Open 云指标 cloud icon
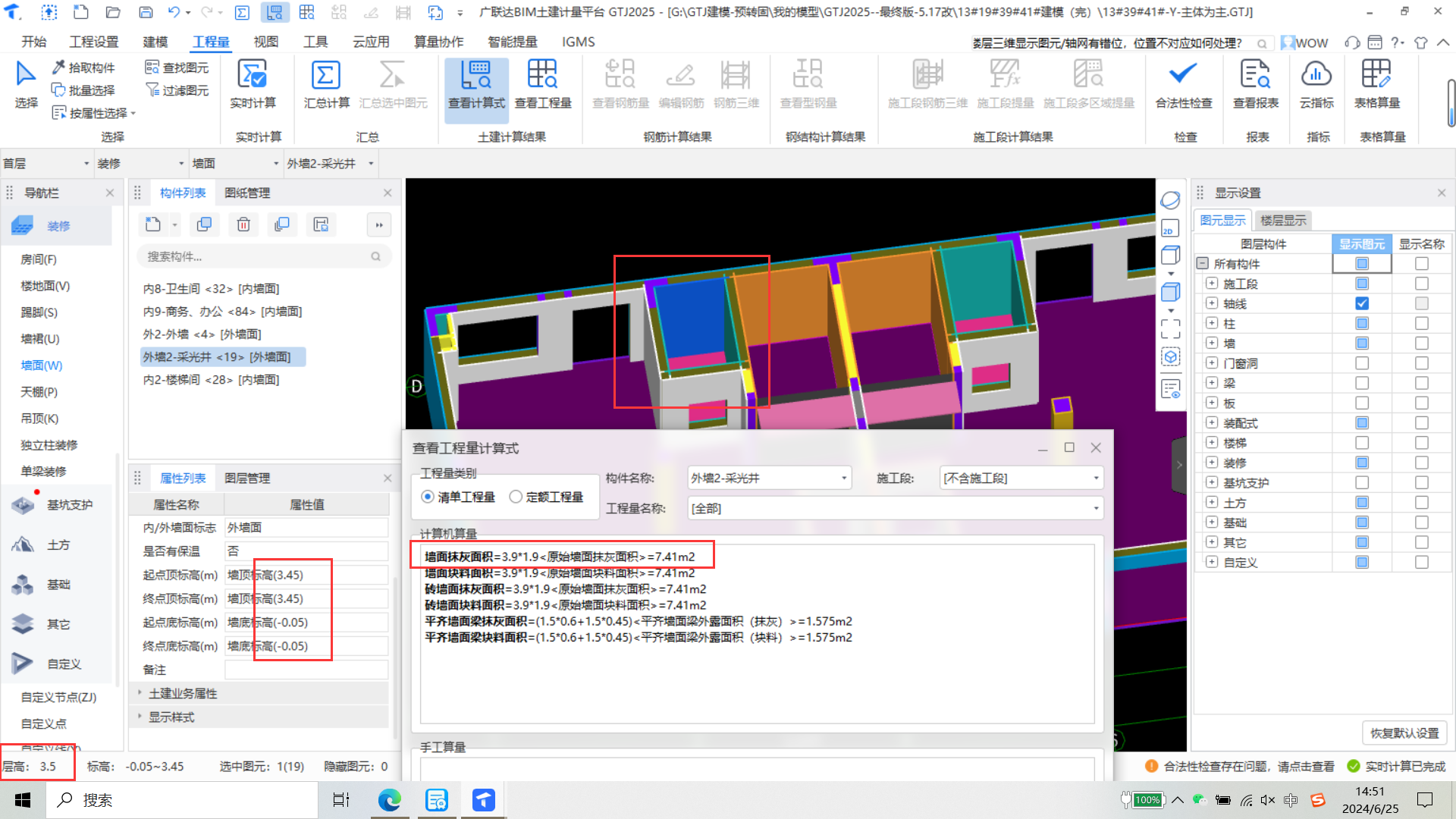The width and height of the screenshot is (1456, 819). [x=1316, y=74]
